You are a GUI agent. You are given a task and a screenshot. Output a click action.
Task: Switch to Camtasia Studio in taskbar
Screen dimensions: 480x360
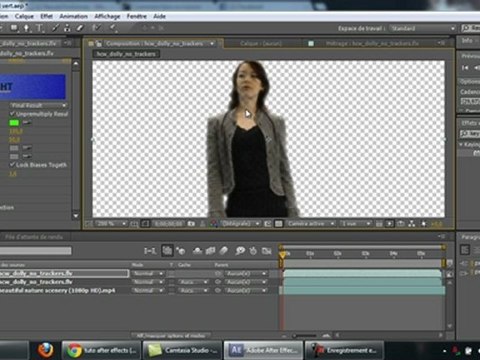(182, 350)
